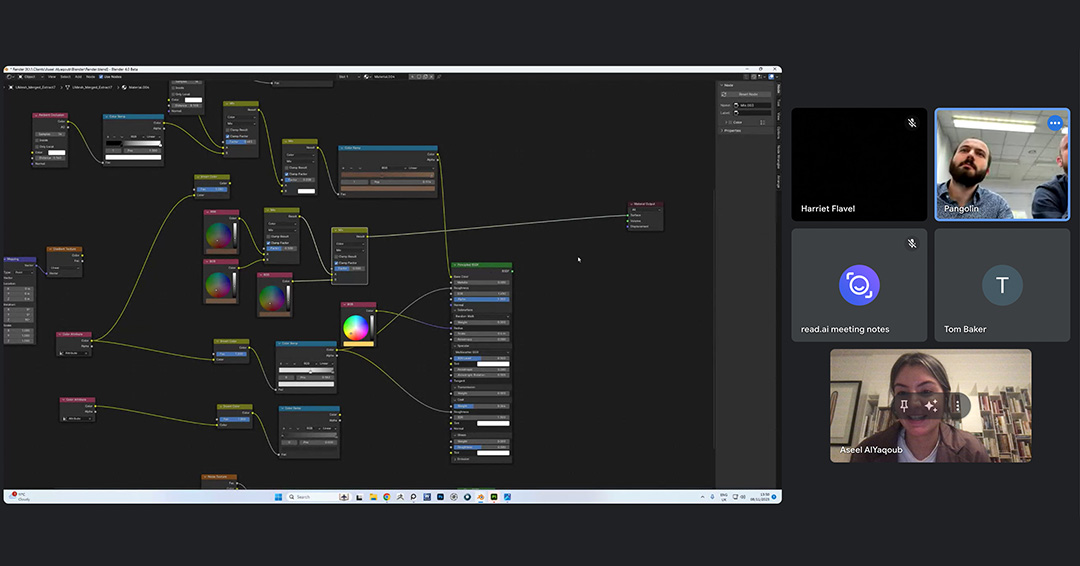Open the Object shader type dropdown

[x=30, y=76]
